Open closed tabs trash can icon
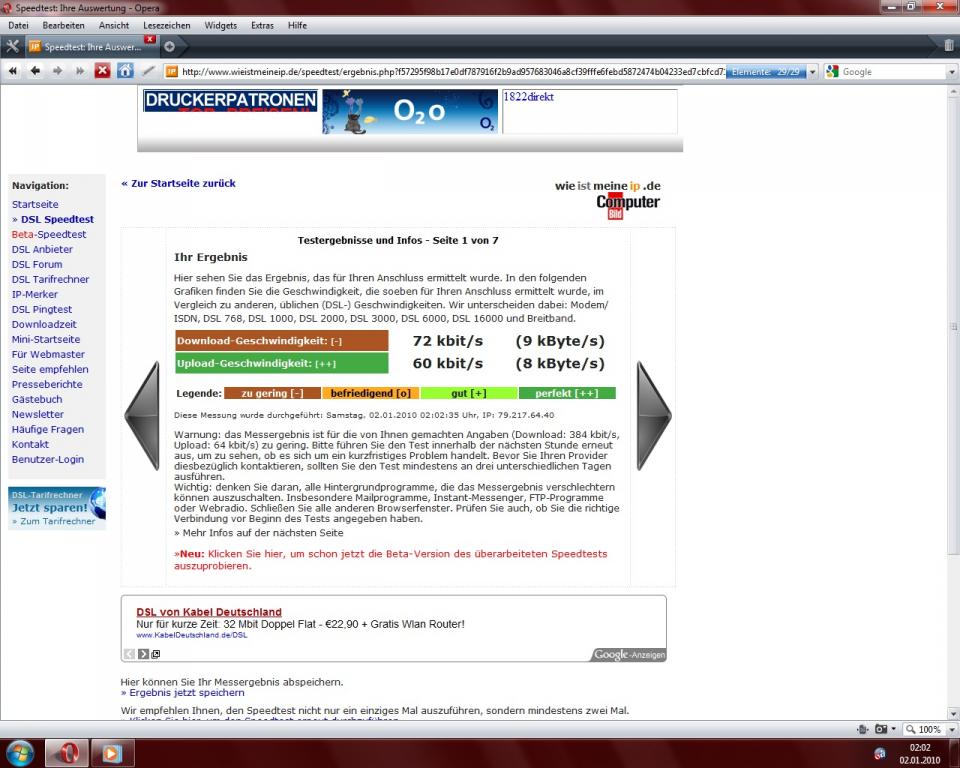Screen dimensions: 960x768 point(948,46)
